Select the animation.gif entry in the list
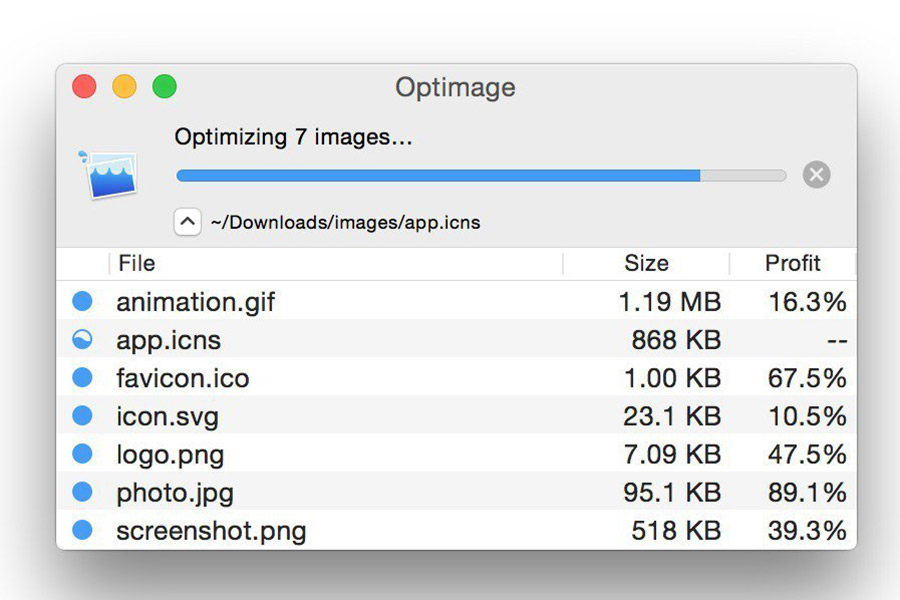The height and width of the screenshot is (600, 900). pos(300,301)
